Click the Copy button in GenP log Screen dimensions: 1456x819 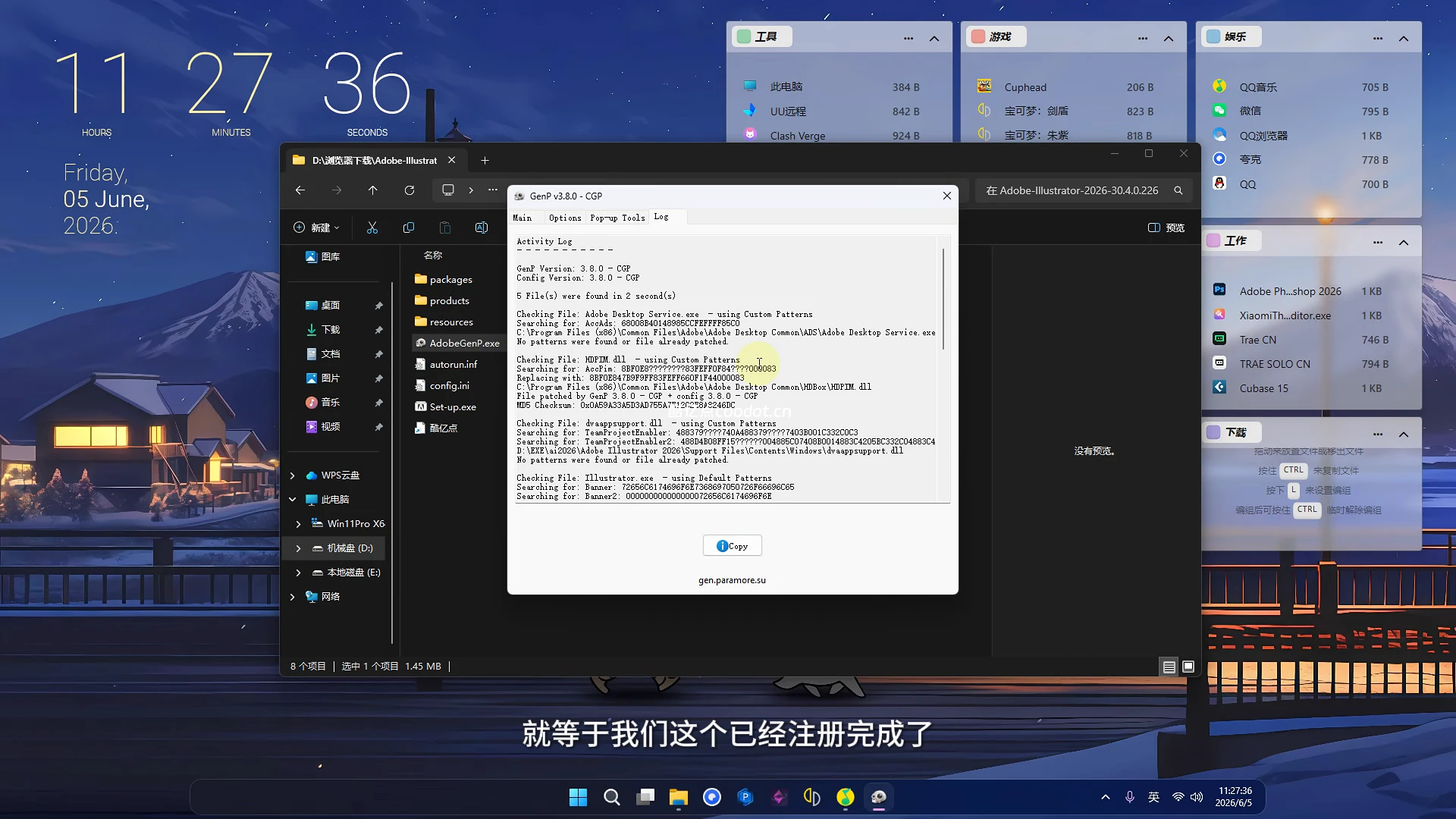pos(732,546)
